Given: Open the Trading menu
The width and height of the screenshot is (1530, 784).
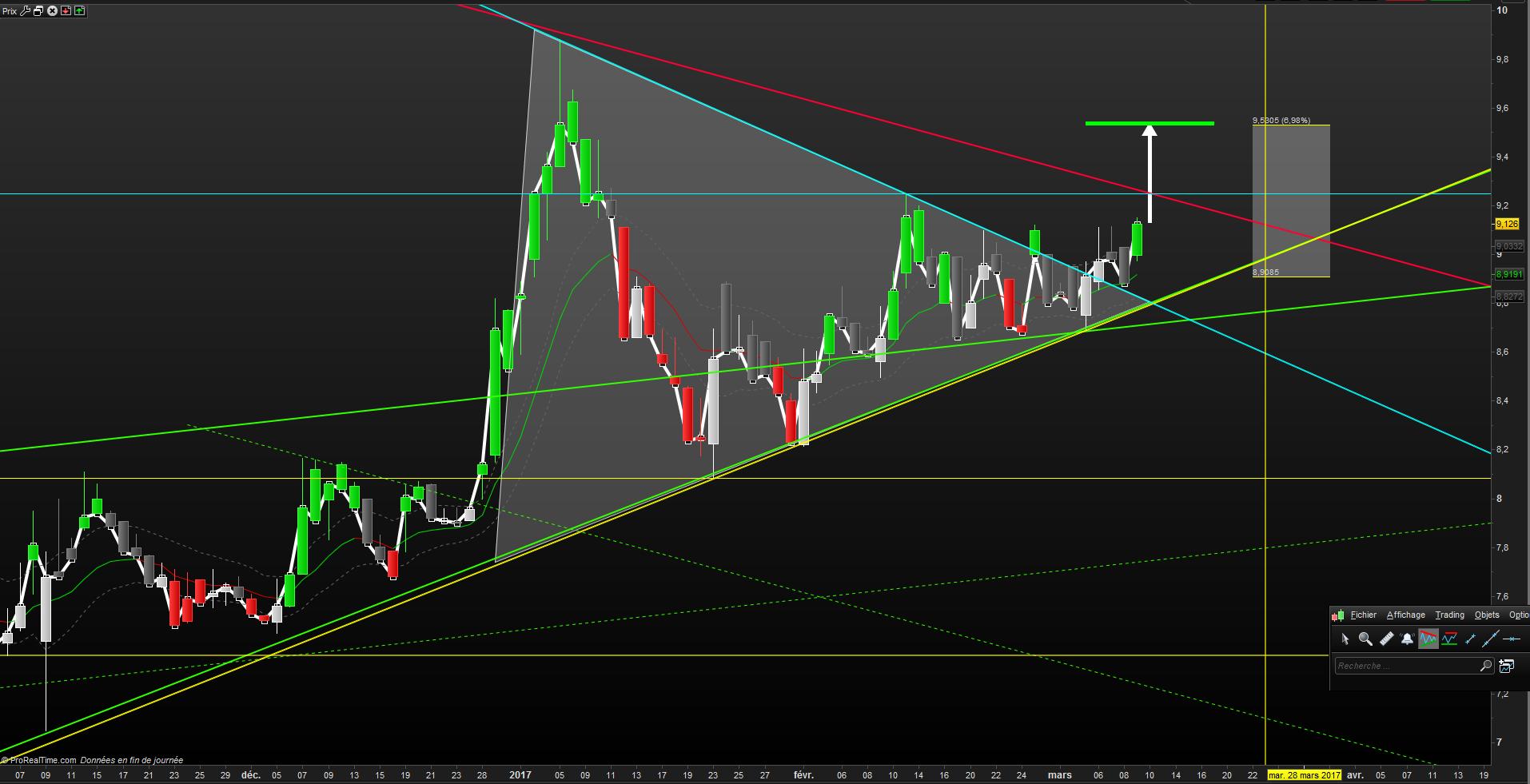Looking at the screenshot, I should [x=1449, y=615].
